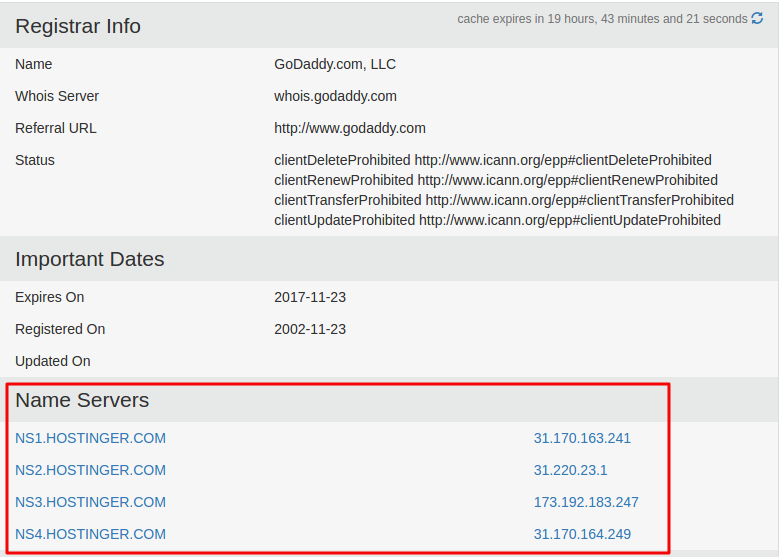This screenshot has width=783, height=557.
Task: Click IP address 173.192.183.247
Action: coord(586,502)
